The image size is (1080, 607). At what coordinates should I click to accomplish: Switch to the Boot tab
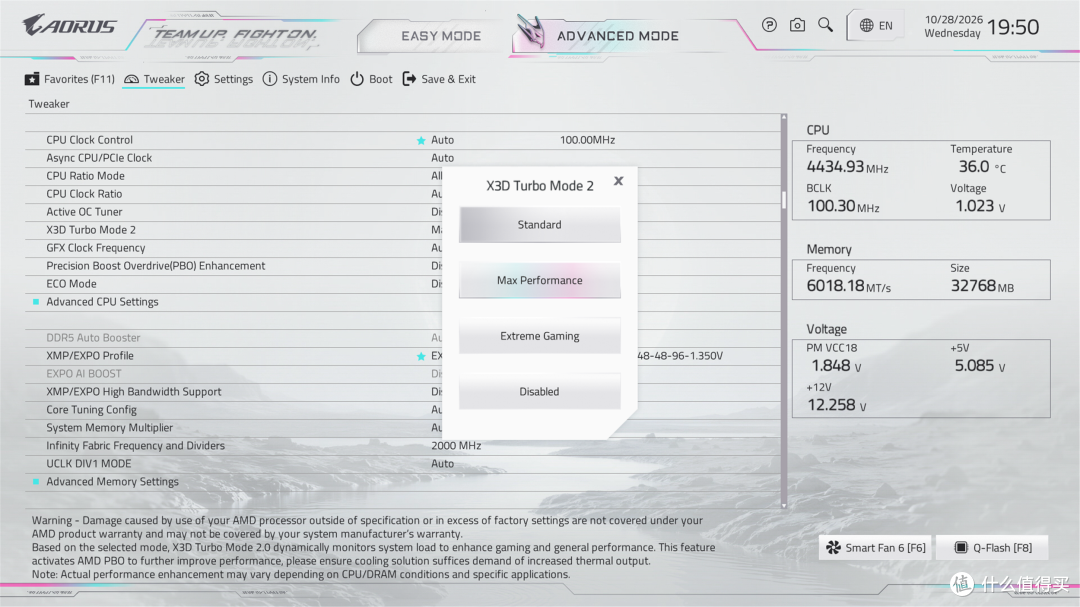[371, 79]
